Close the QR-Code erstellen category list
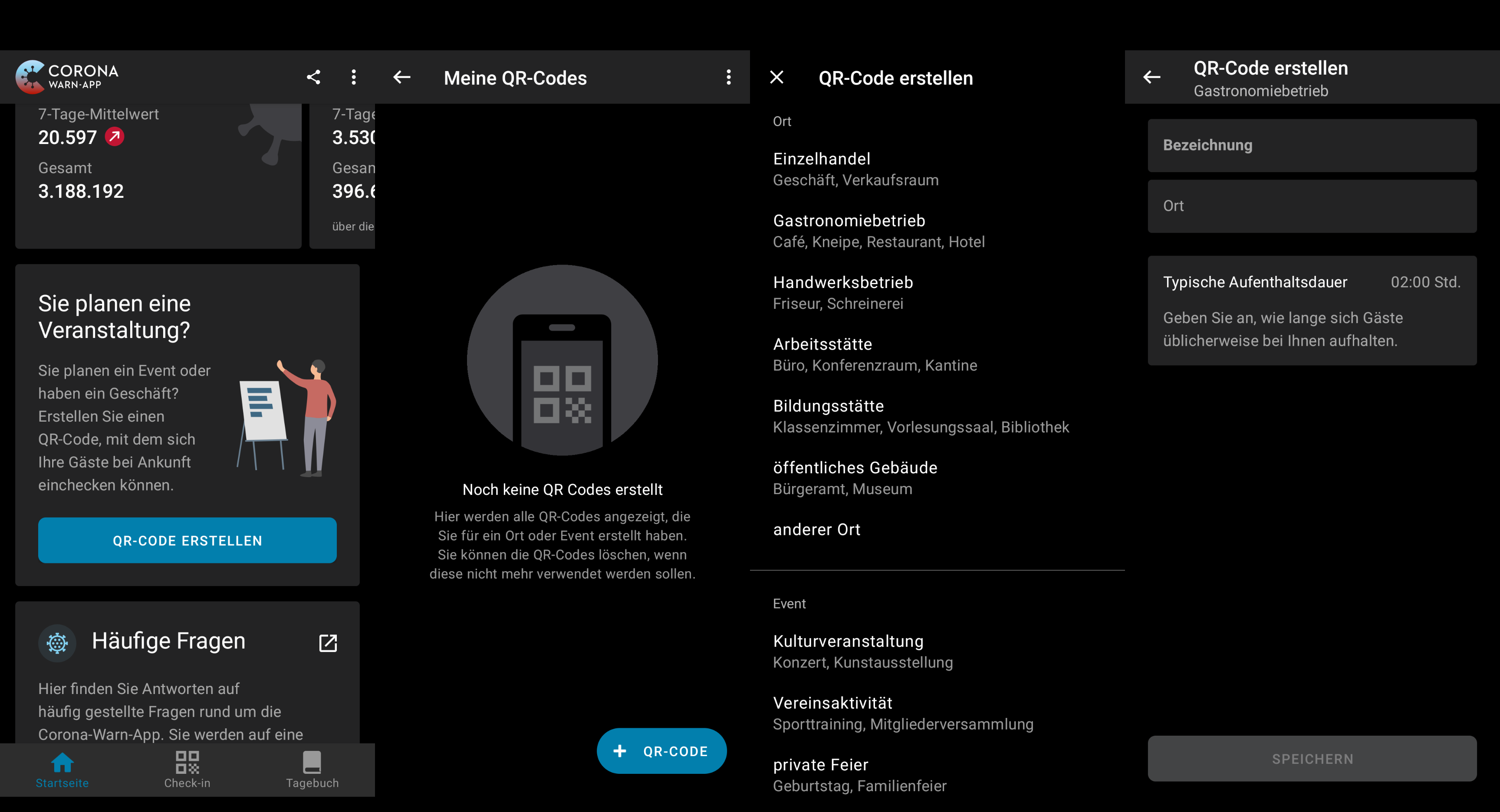This screenshot has width=1500, height=812. coord(776,77)
